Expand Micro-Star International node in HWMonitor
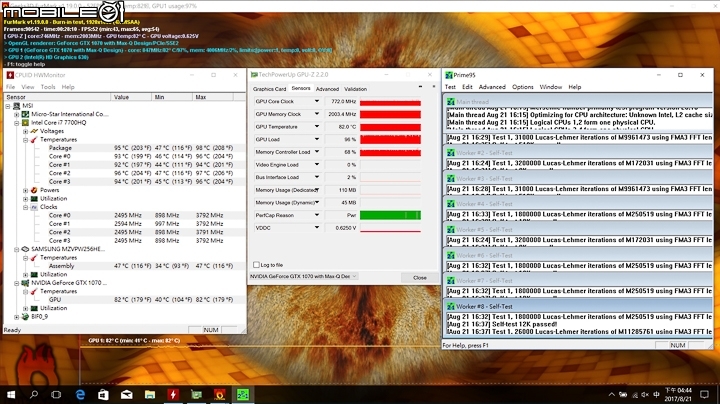This screenshot has width=720, height=404. (17, 114)
